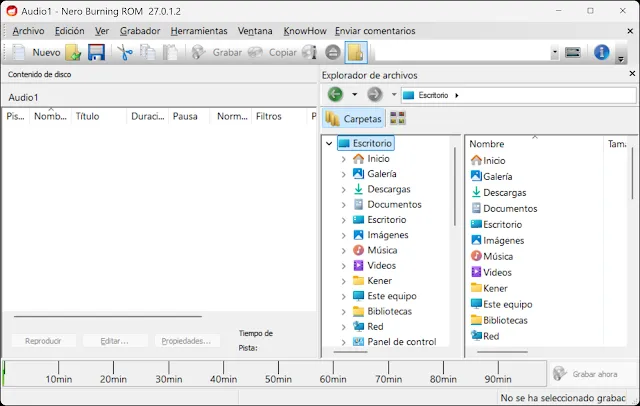
Task: Toggle the file browser toolbar icon
Action: coord(356,52)
